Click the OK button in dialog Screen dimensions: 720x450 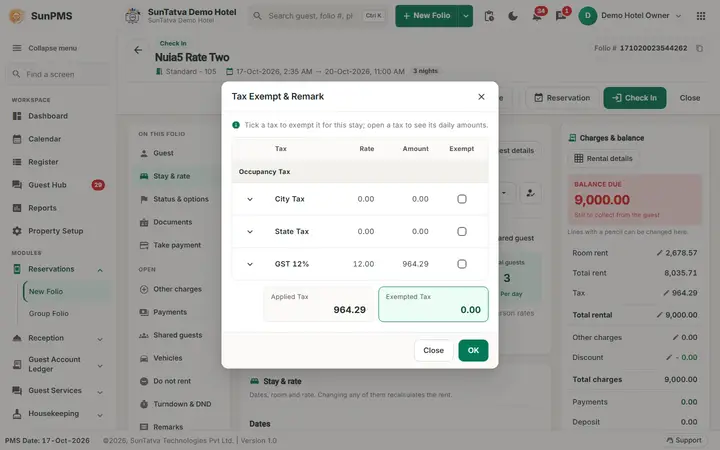click(473, 350)
